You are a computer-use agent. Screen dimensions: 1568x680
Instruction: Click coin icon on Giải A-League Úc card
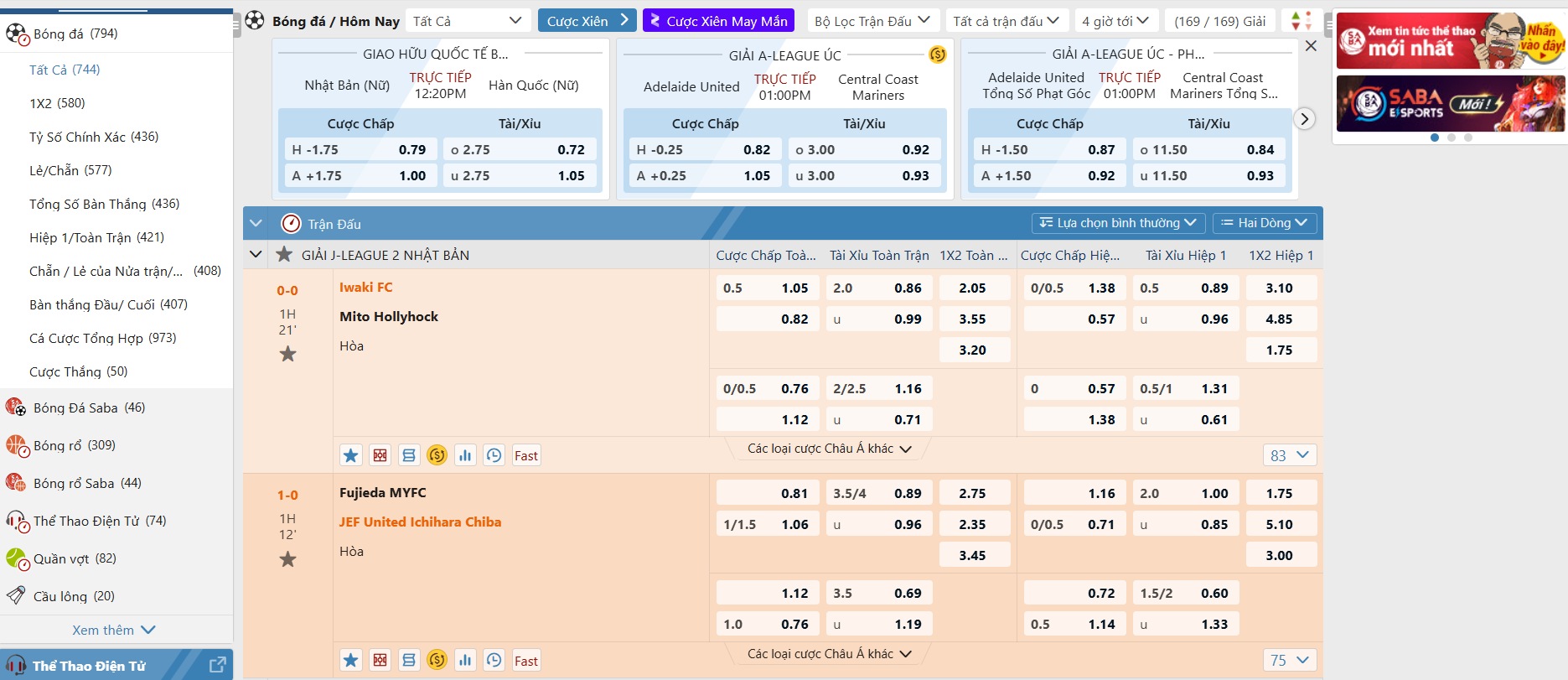(938, 55)
